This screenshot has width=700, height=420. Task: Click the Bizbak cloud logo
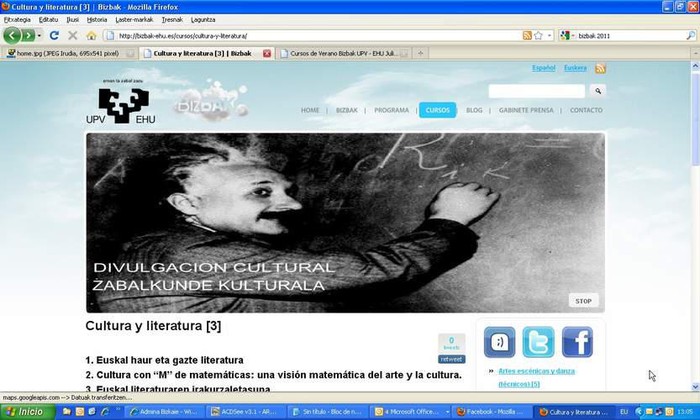click(x=211, y=102)
